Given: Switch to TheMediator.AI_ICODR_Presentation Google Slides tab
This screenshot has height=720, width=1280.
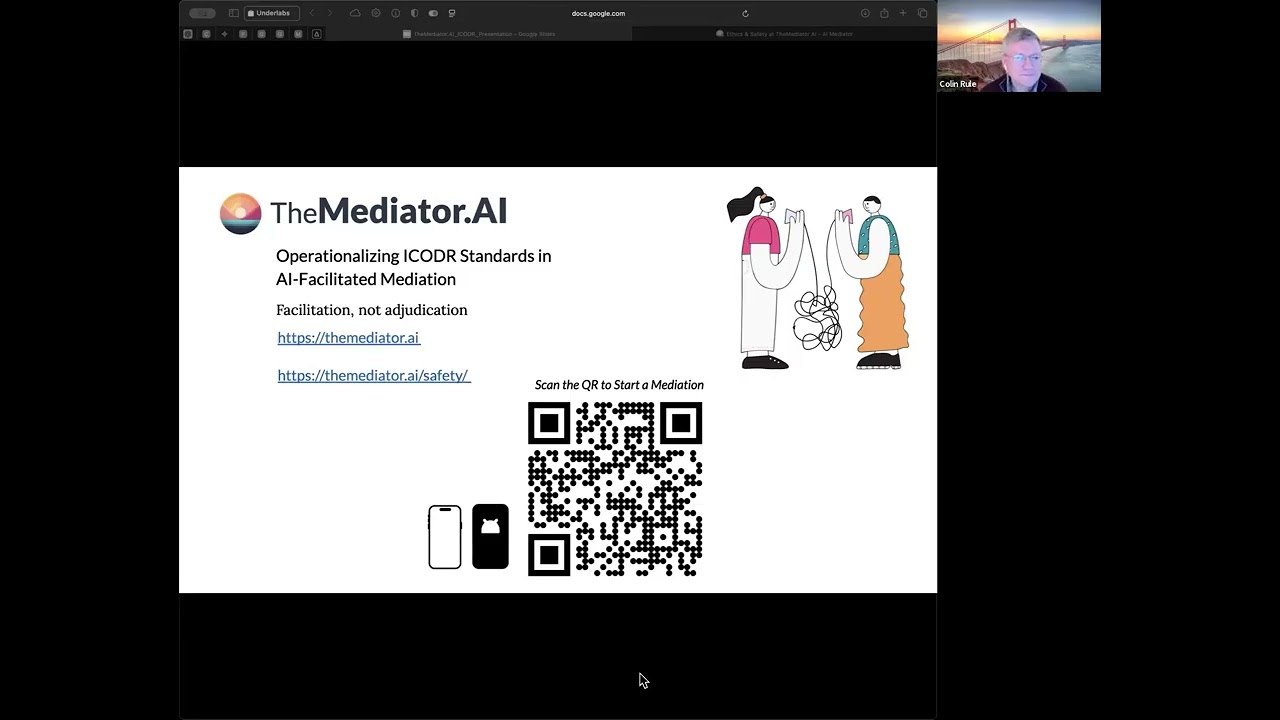Looking at the screenshot, I should click(x=480, y=33).
